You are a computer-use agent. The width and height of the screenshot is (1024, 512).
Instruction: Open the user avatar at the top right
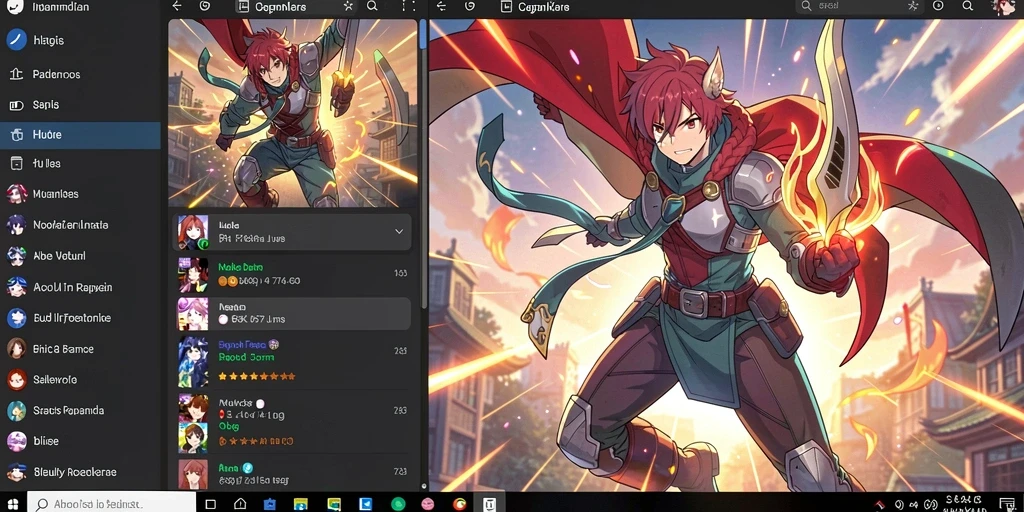tap(1004, 7)
